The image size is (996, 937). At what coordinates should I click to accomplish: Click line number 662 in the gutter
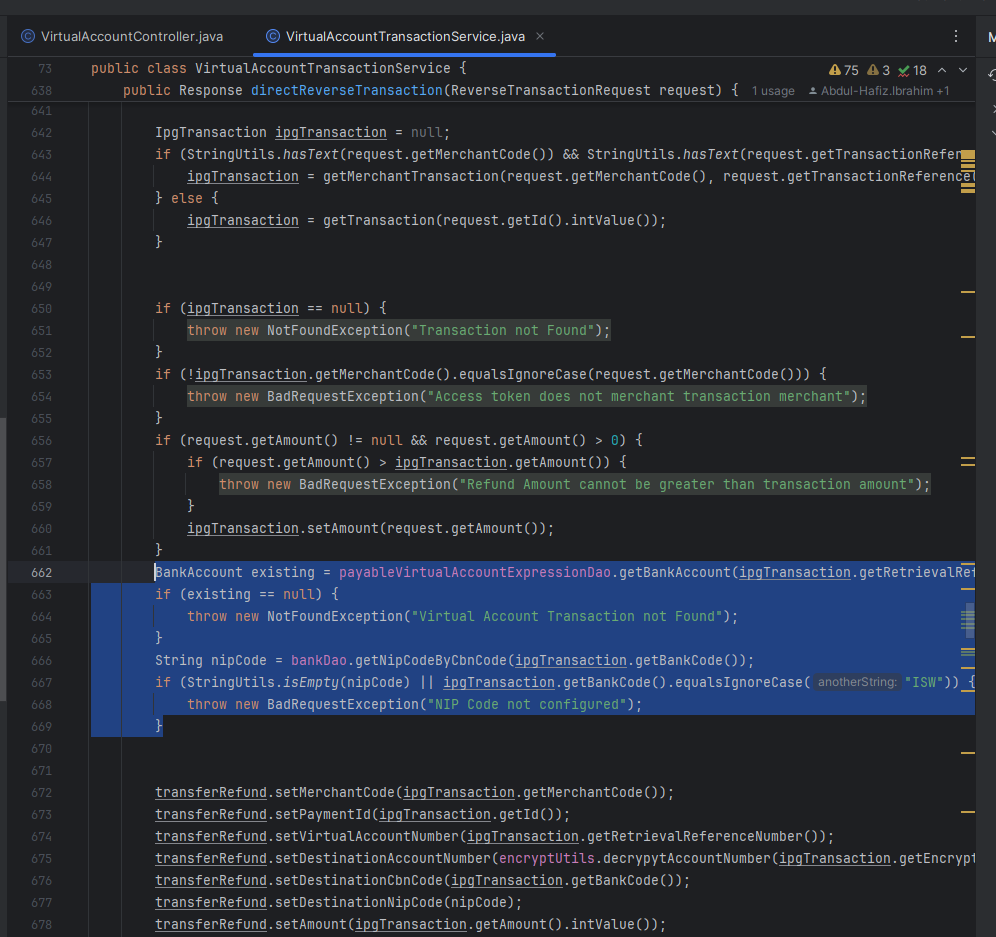pos(41,573)
